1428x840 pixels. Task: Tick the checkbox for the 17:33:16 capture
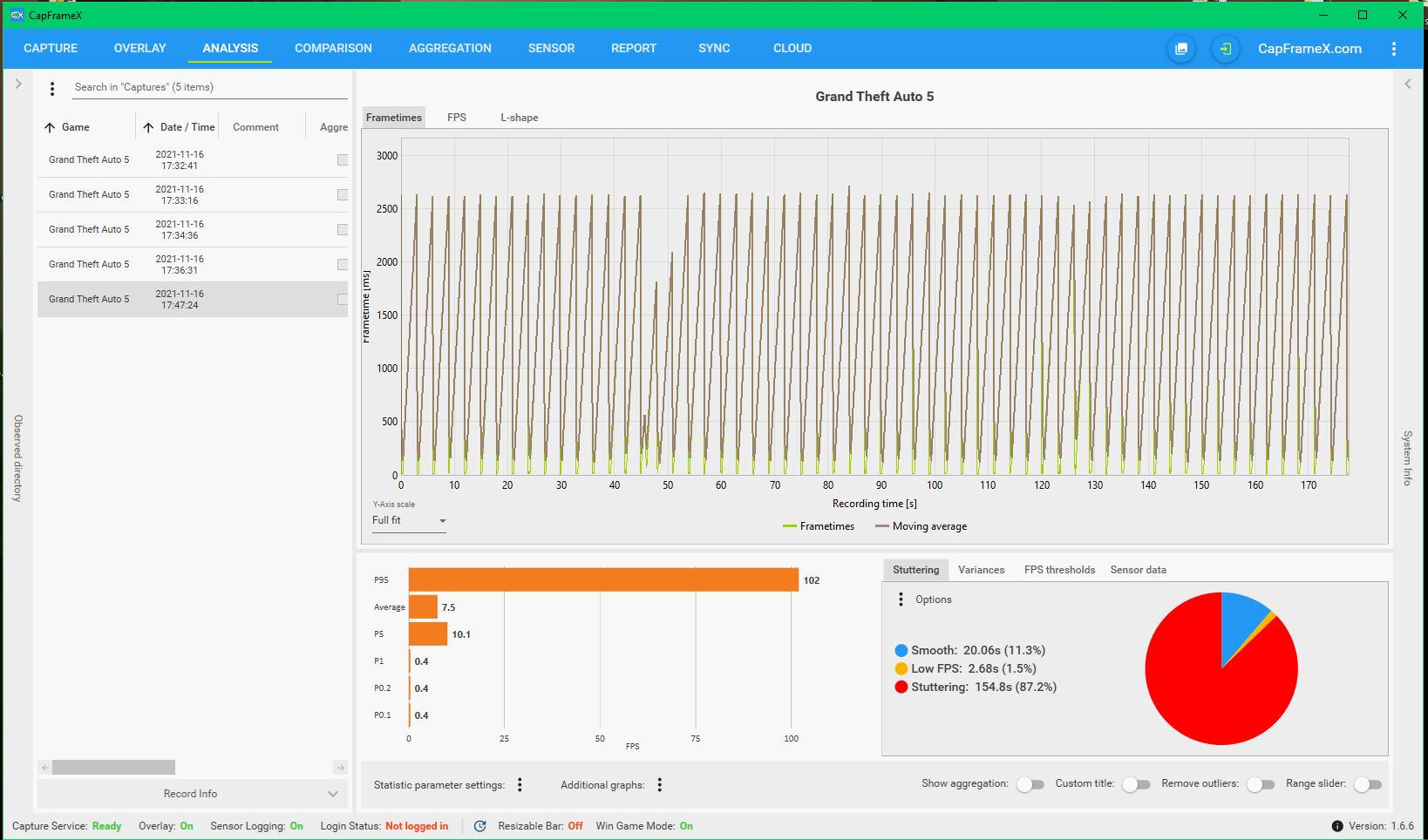coord(343,194)
